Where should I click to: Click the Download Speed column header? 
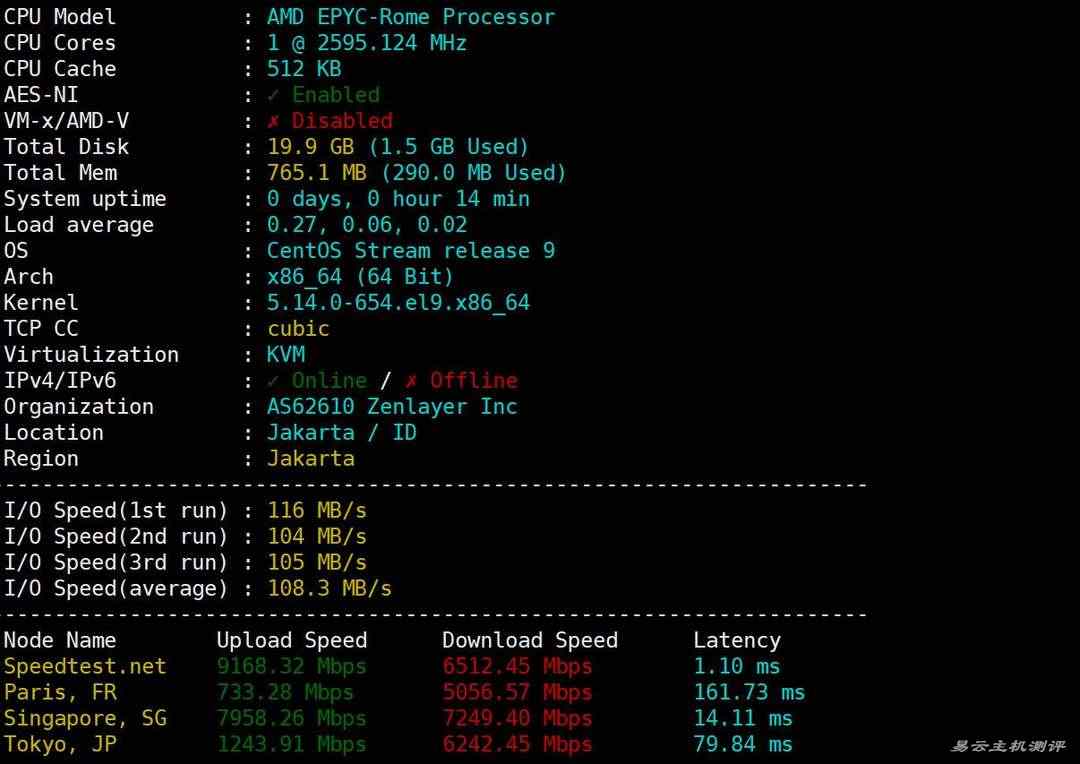click(x=530, y=641)
